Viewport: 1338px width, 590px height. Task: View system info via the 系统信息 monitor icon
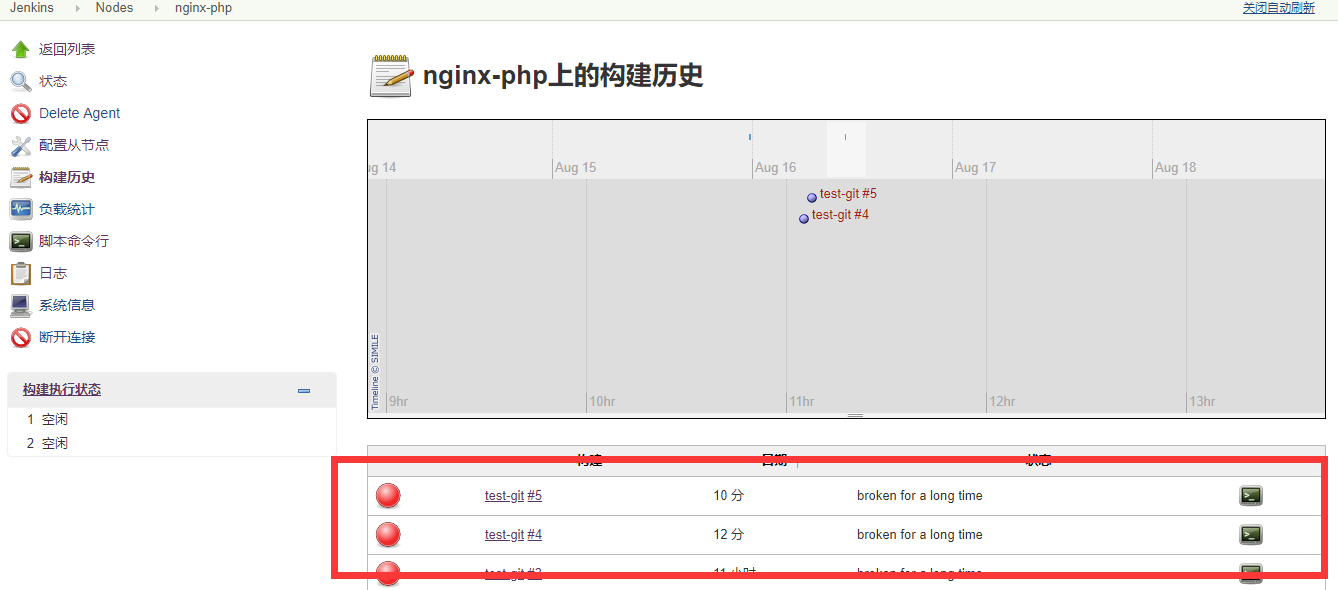coord(21,305)
